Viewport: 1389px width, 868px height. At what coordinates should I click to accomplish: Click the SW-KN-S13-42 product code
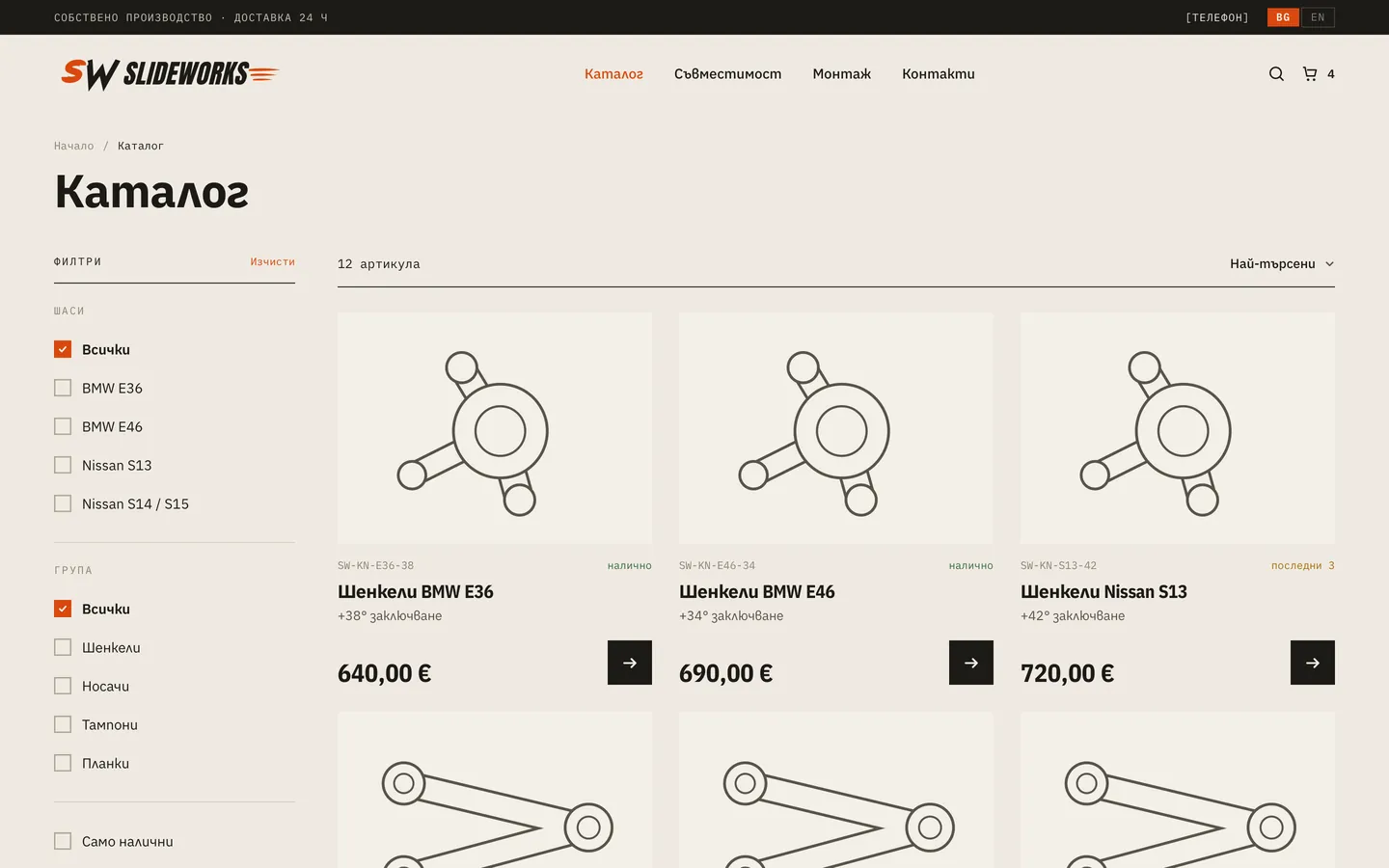1058,566
